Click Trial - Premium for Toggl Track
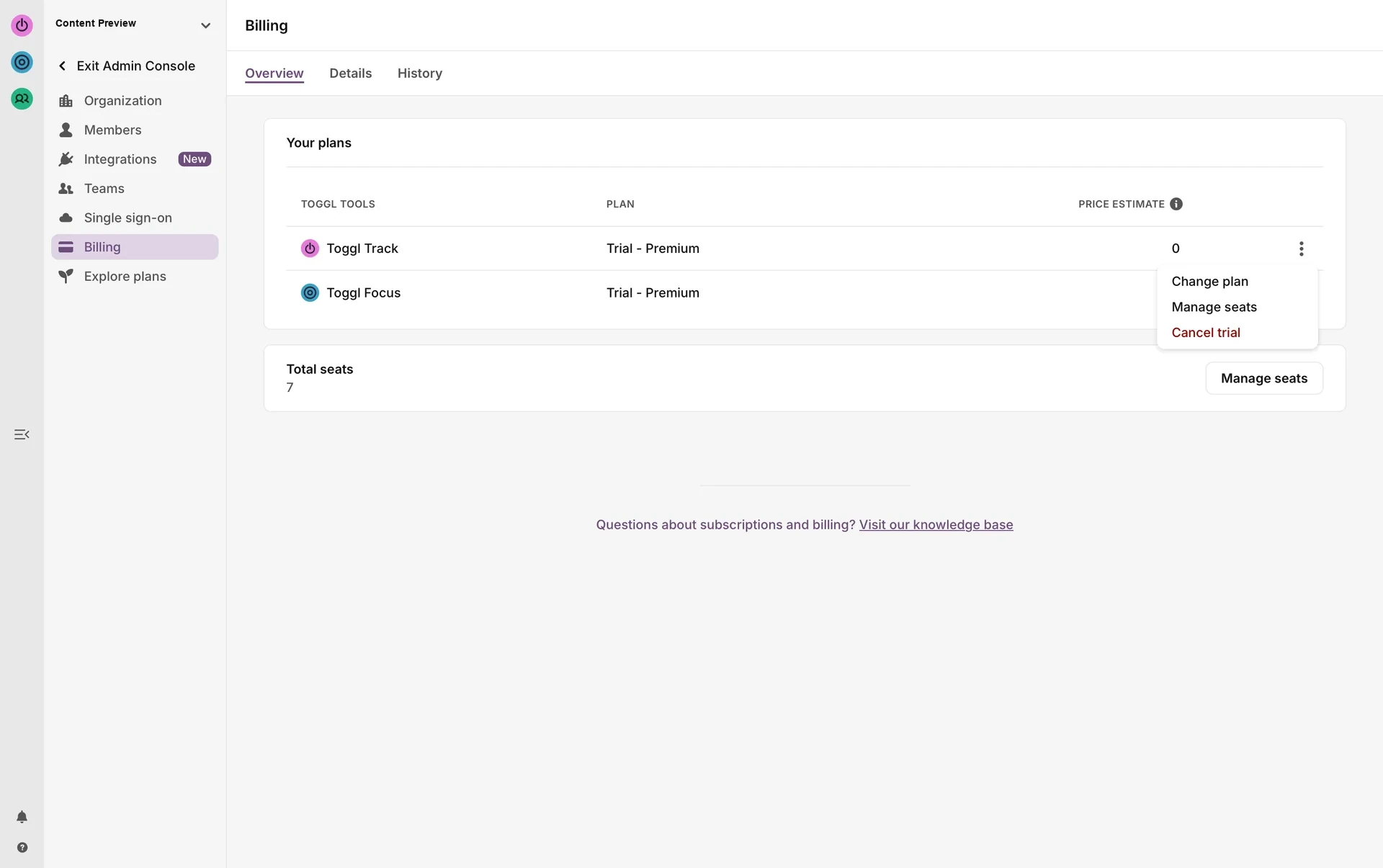Image resolution: width=1383 pixels, height=868 pixels. pos(653,249)
